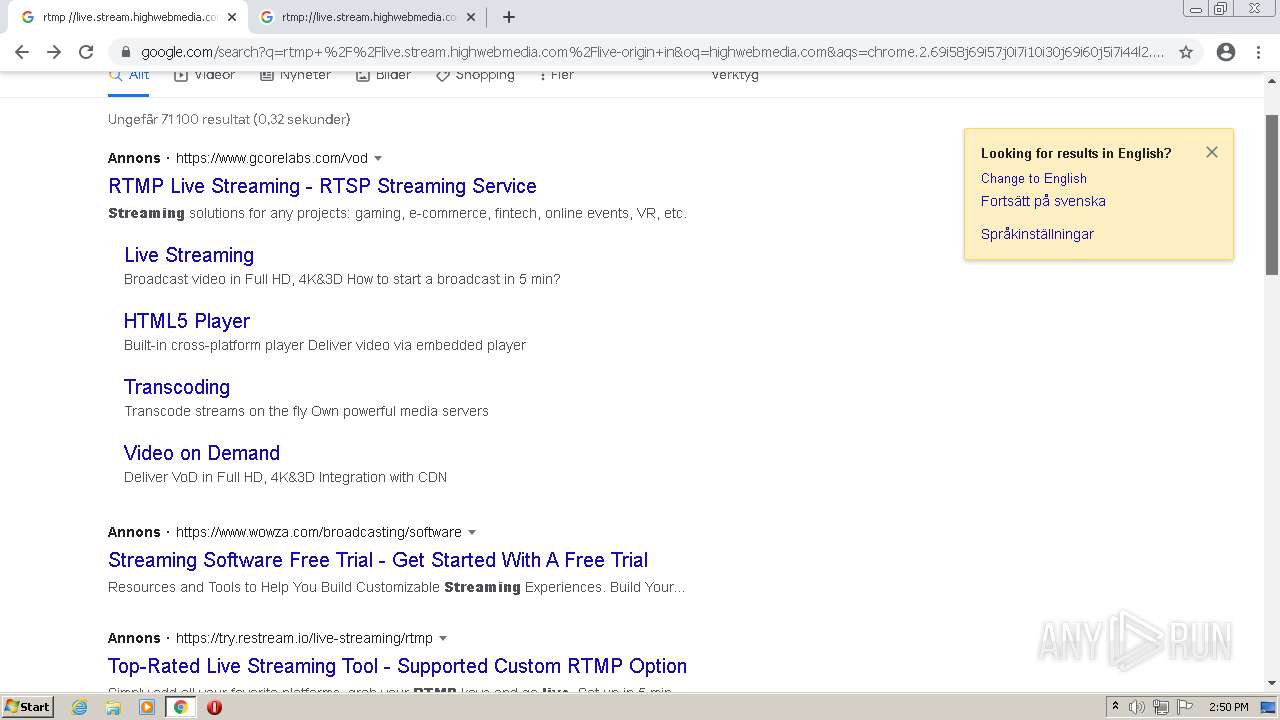This screenshot has height=720, width=1280.
Task: Click the https://www.gcorelabs.com/vod ad URL
Action: point(272,158)
